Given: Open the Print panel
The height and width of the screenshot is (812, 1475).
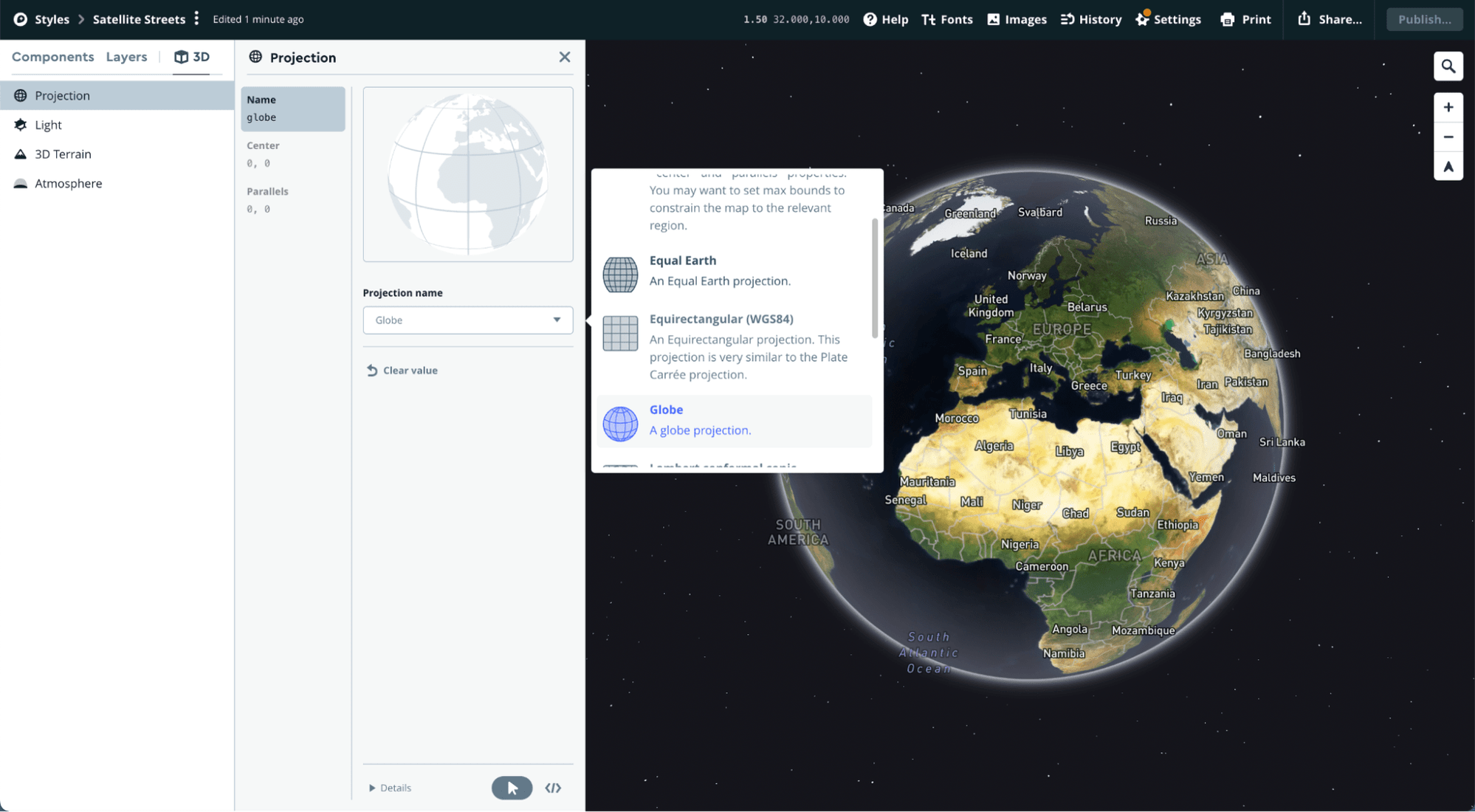Looking at the screenshot, I should 1245,19.
